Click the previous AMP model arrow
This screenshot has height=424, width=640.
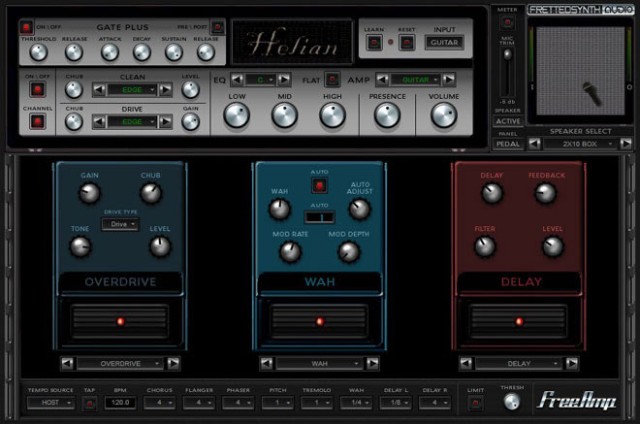[382, 80]
